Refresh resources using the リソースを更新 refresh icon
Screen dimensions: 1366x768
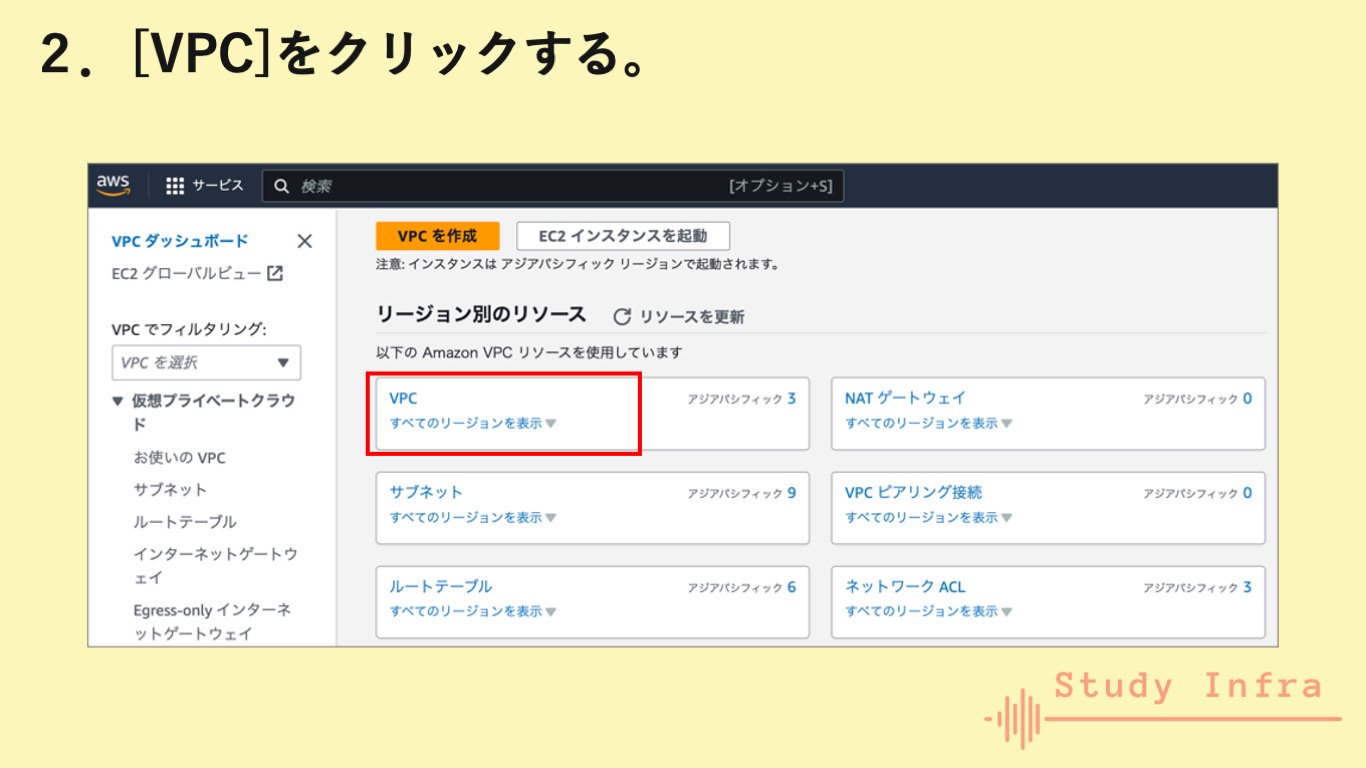(622, 315)
